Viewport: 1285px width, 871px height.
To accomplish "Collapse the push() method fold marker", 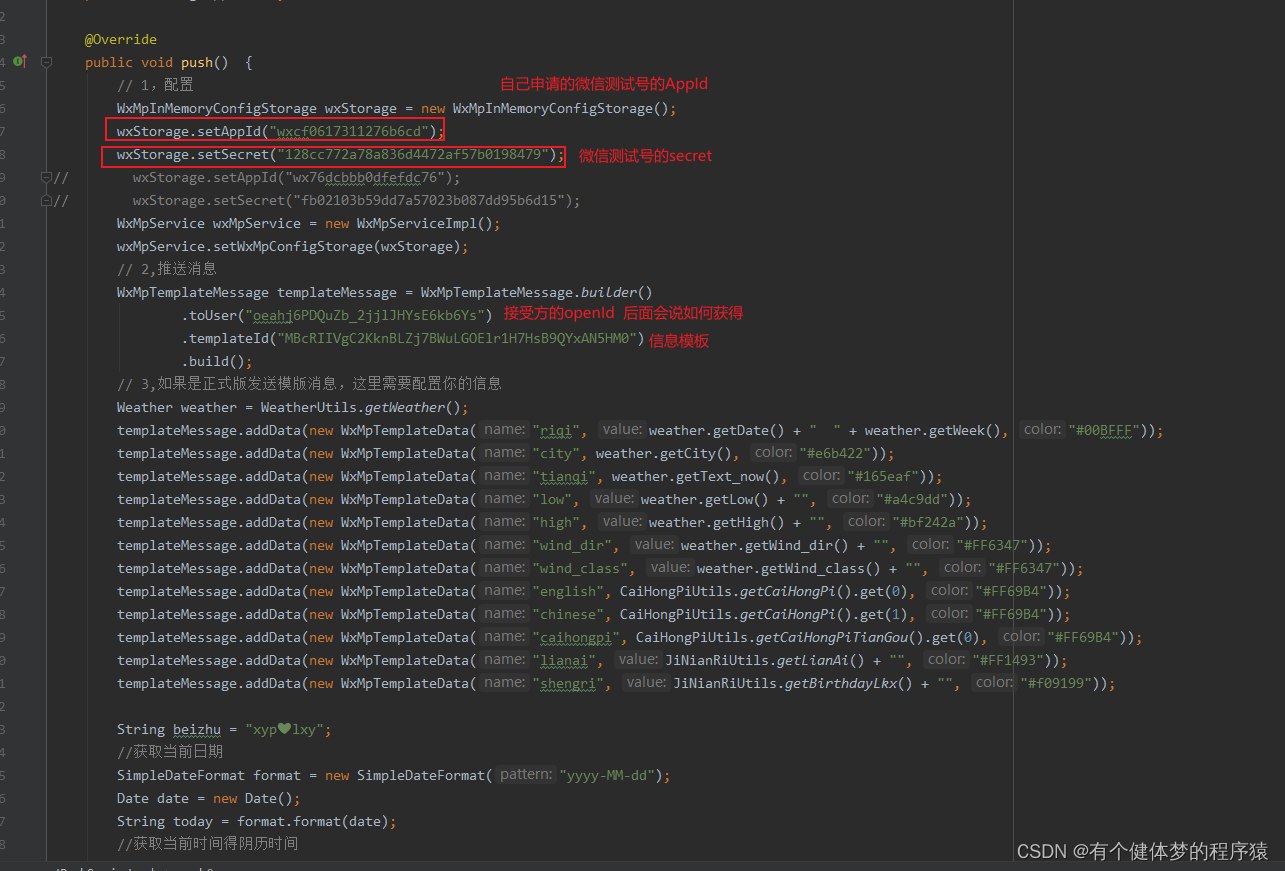I will tap(46, 62).
